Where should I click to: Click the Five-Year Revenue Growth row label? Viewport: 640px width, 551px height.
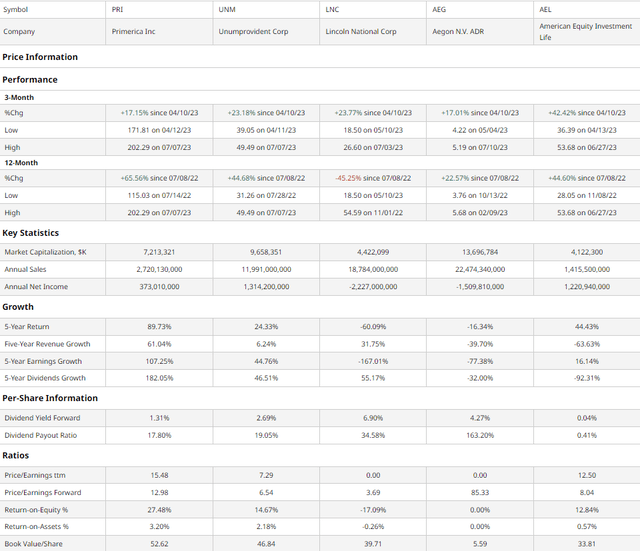coord(47,344)
